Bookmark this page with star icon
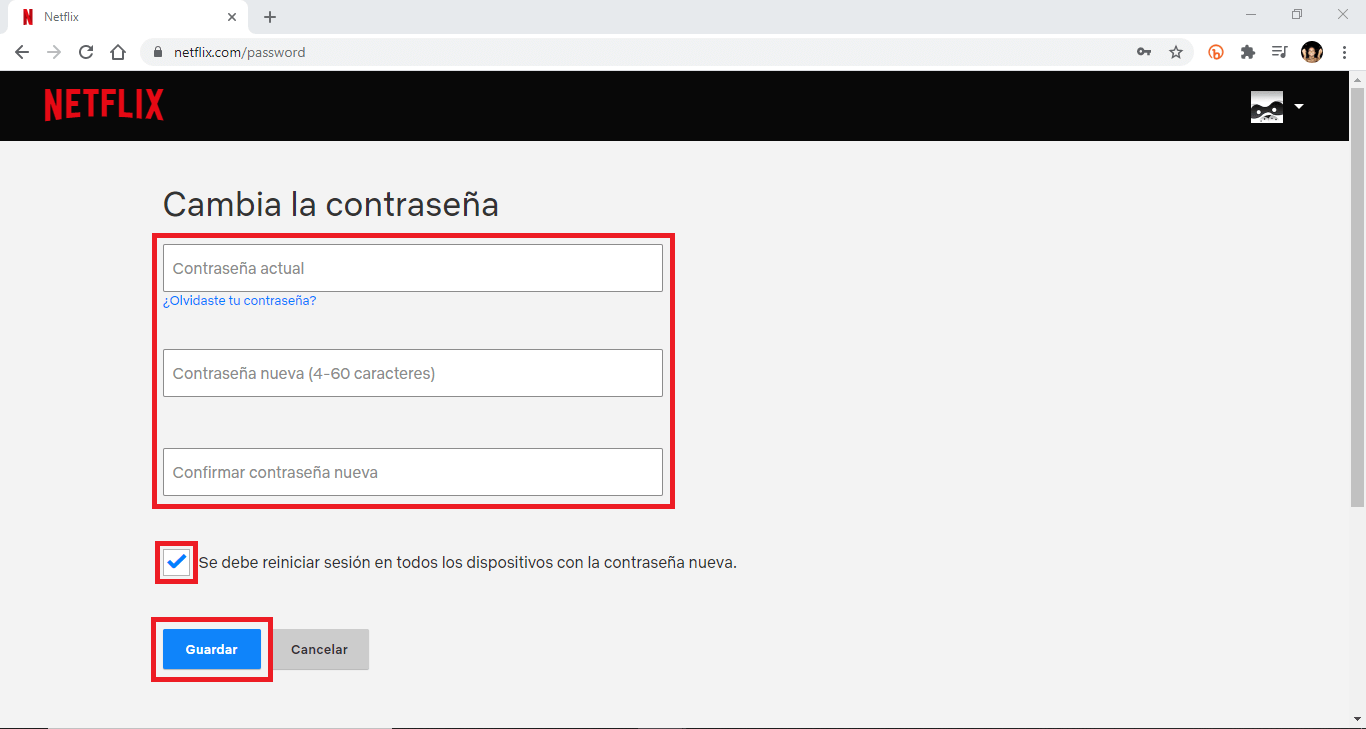The image size is (1366, 729). pyautogui.click(x=1176, y=52)
